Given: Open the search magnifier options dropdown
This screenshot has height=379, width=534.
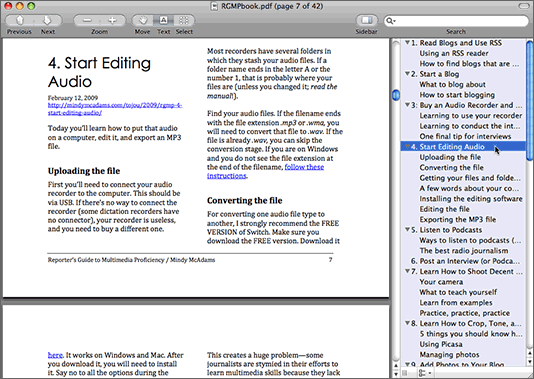Looking at the screenshot, I should pos(390,21).
